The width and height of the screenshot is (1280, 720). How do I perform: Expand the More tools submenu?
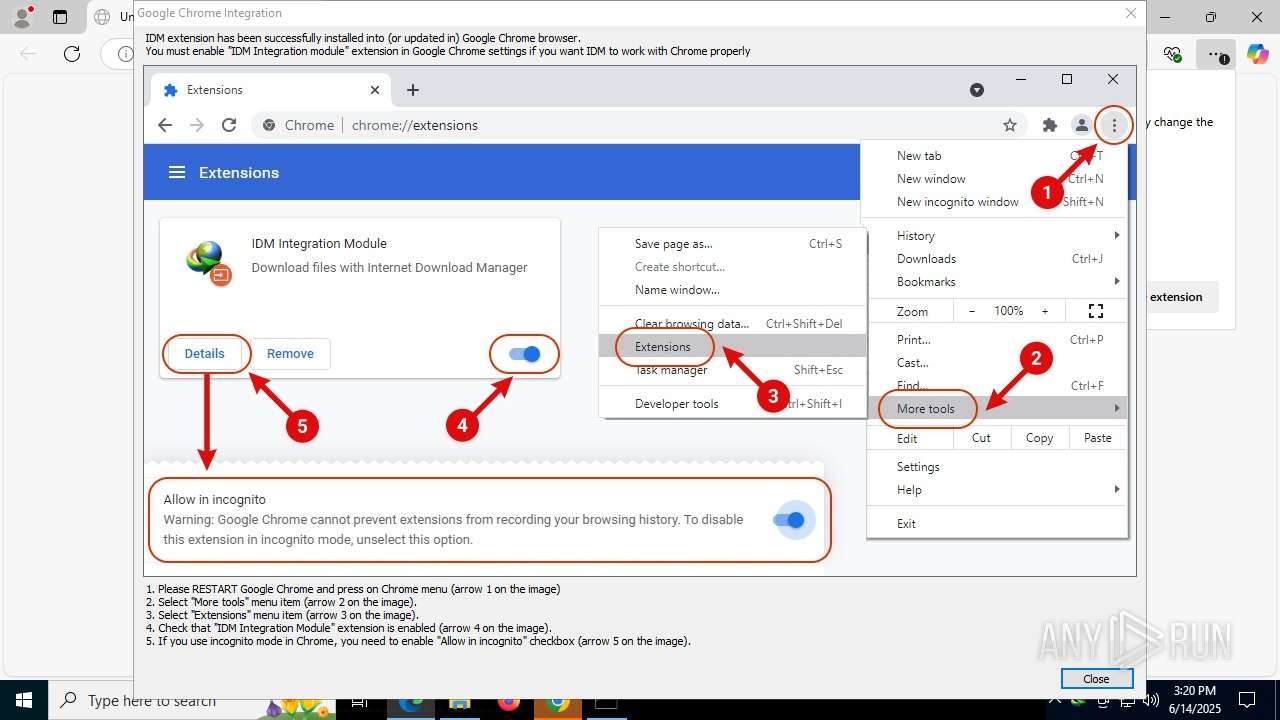998,408
